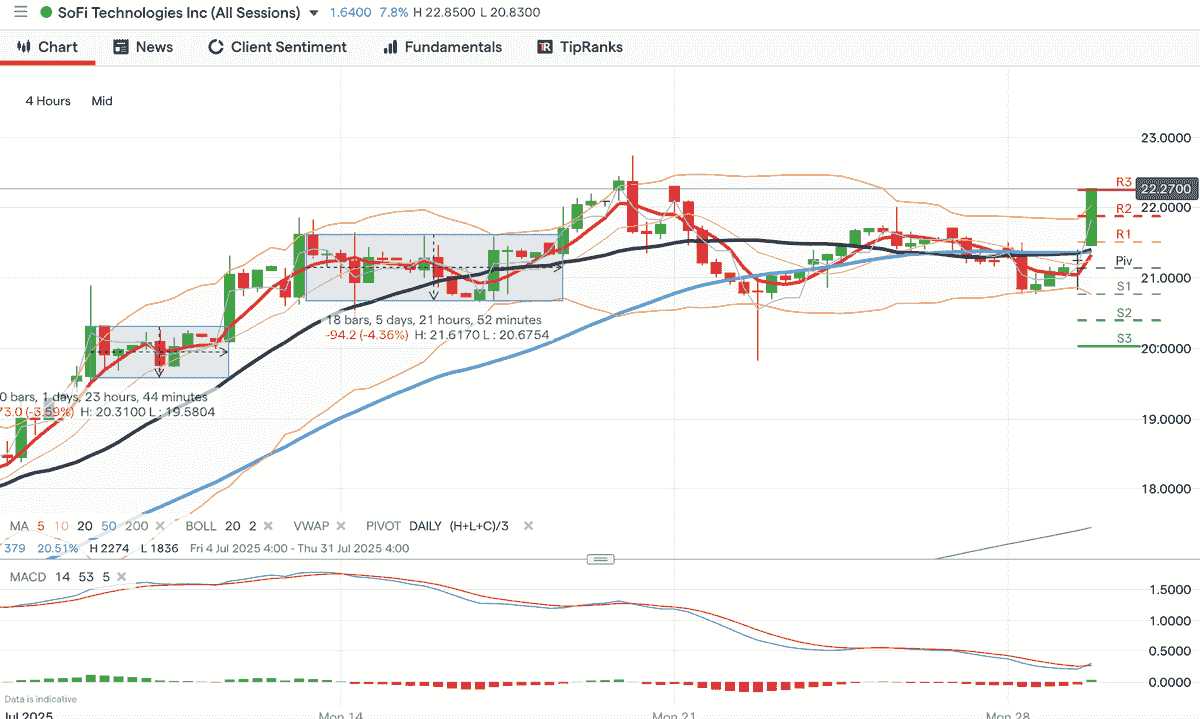Select the SoFi Technologies Inc instrument name
The image size is (1200, 719).
pyautogui.click(x=179, y=13)
